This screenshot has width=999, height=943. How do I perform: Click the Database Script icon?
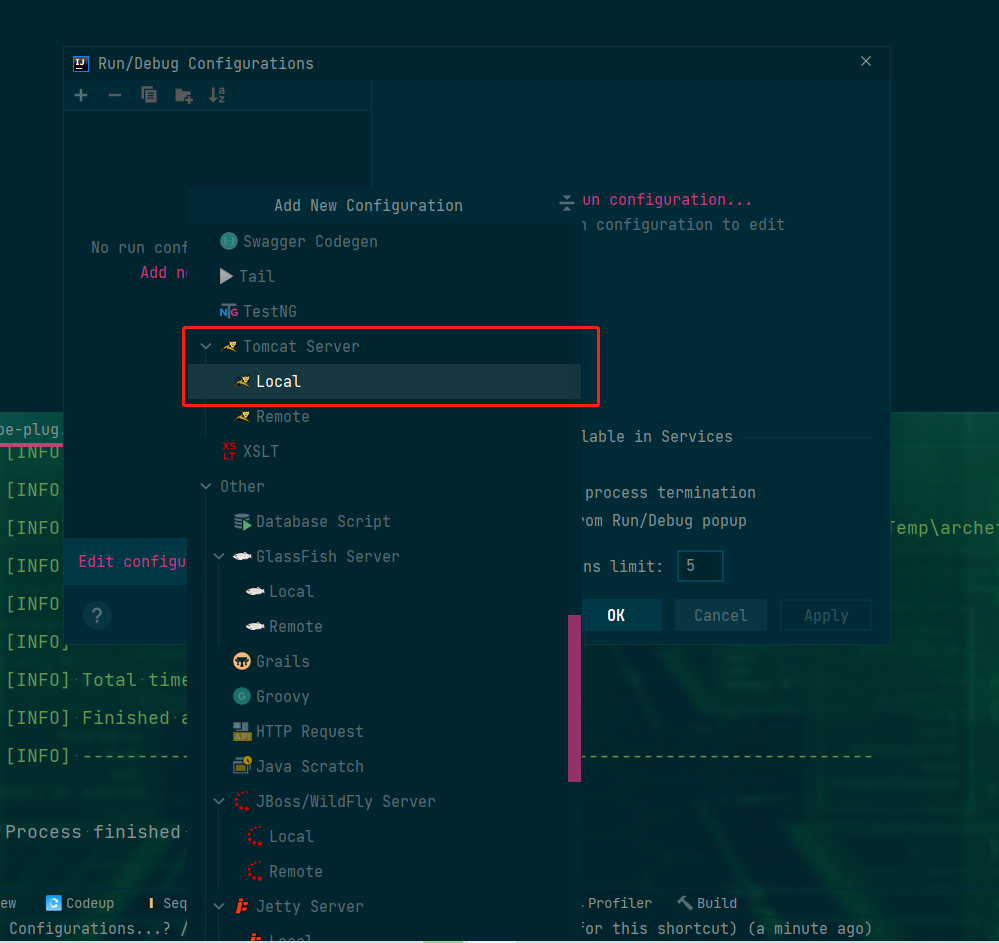[x=242, y=522]
